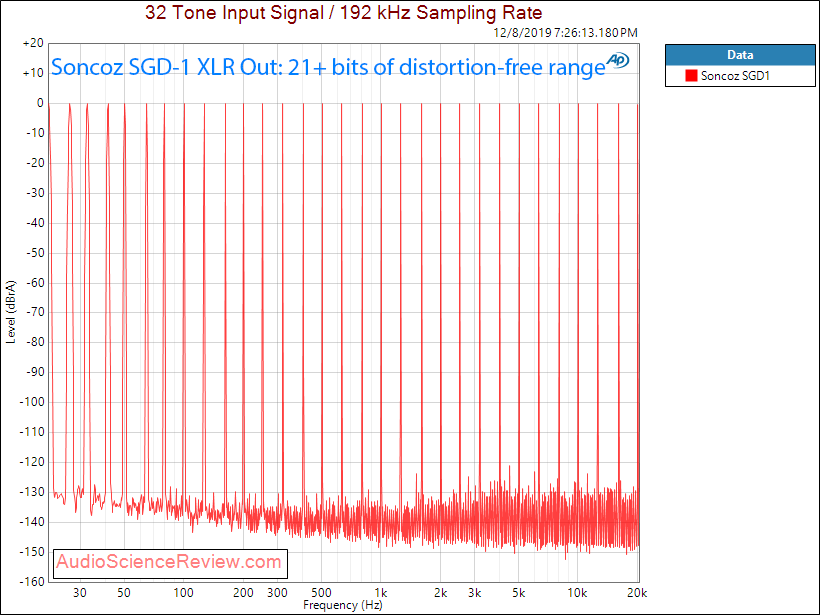Viewport: 820px width, 615px height.
Task: Select the +20 level axis tick label
Action: pyautogui.click(x=33, y=43)
